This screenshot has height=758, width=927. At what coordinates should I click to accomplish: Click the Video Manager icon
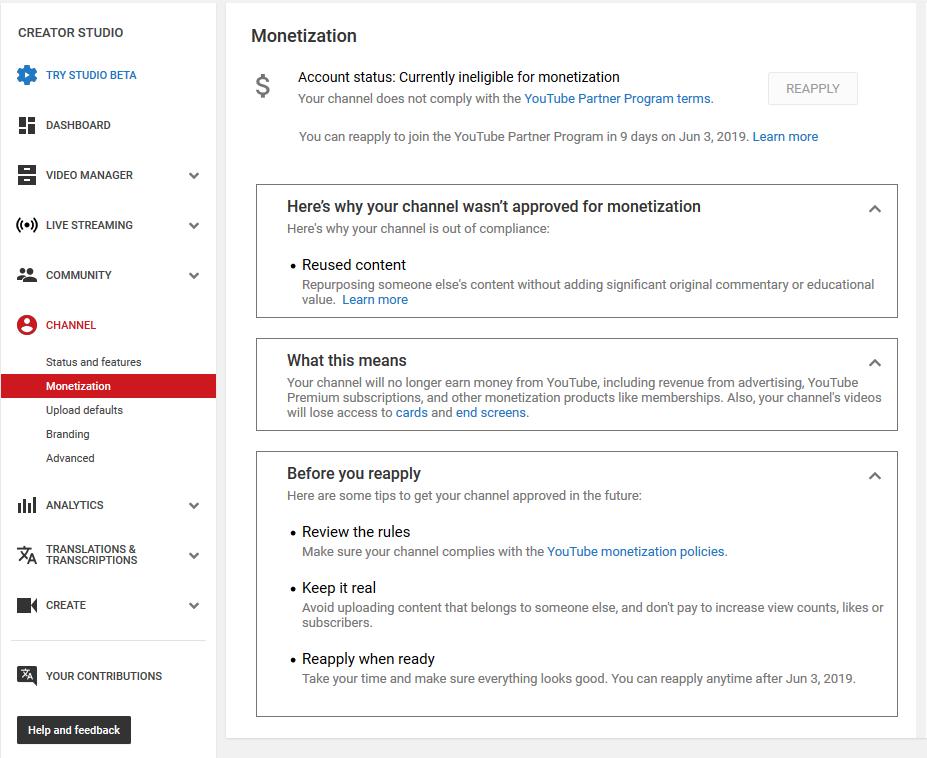[27, 175]
